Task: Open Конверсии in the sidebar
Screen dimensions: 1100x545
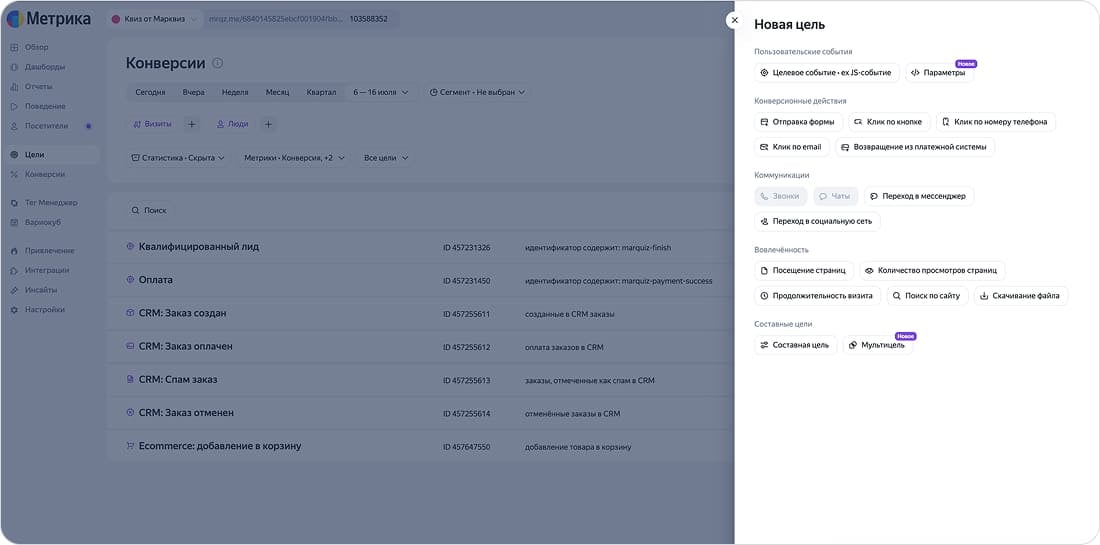Action: pos(45,174)
